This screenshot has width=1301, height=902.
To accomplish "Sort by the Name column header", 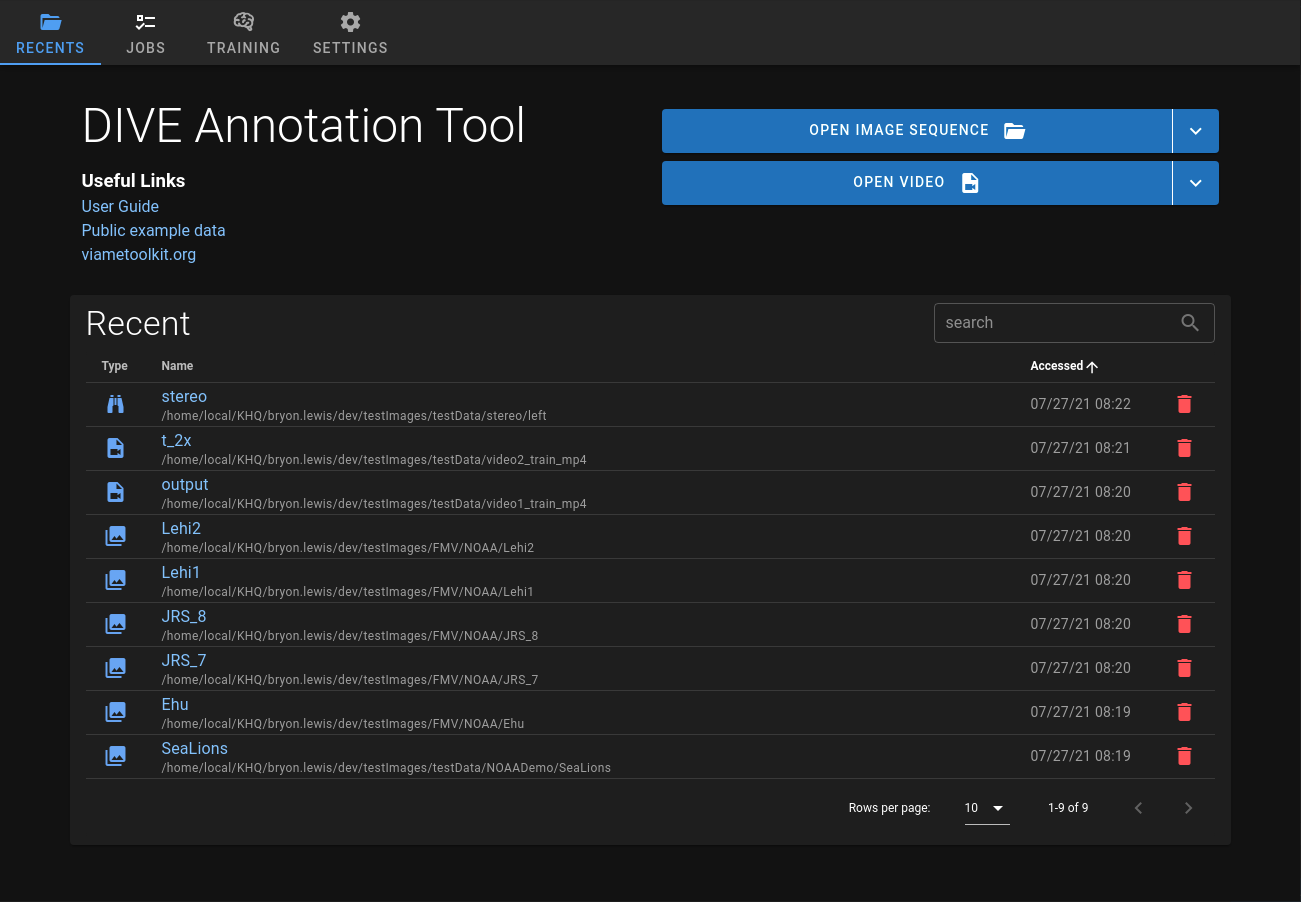I will tap(177, 366).
